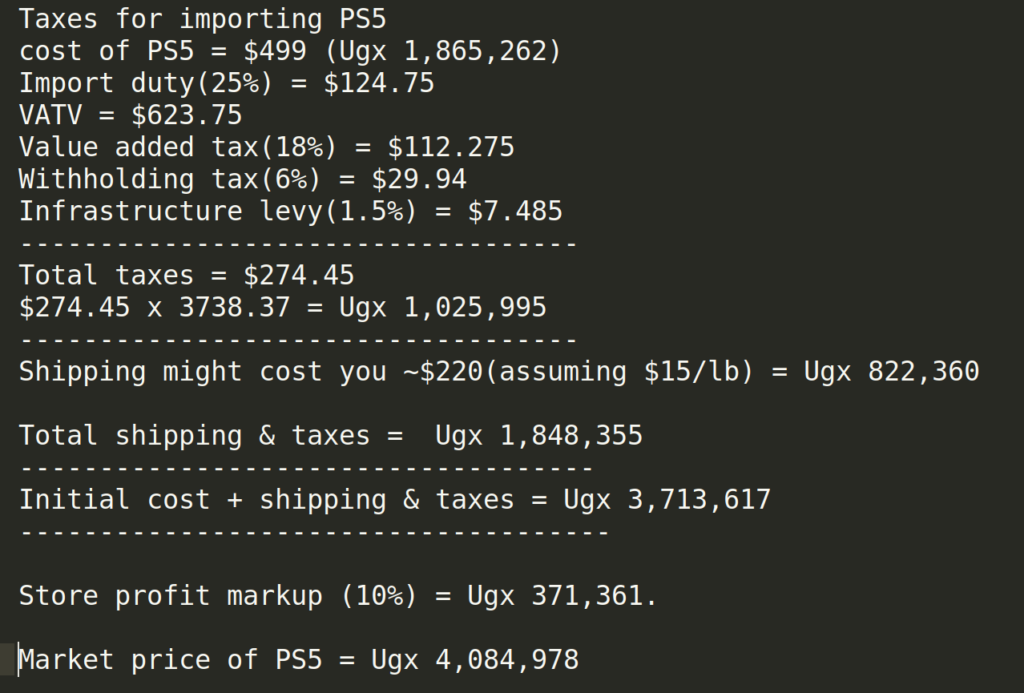Click the 'Shipping might cost you' text

coord(202,372)
